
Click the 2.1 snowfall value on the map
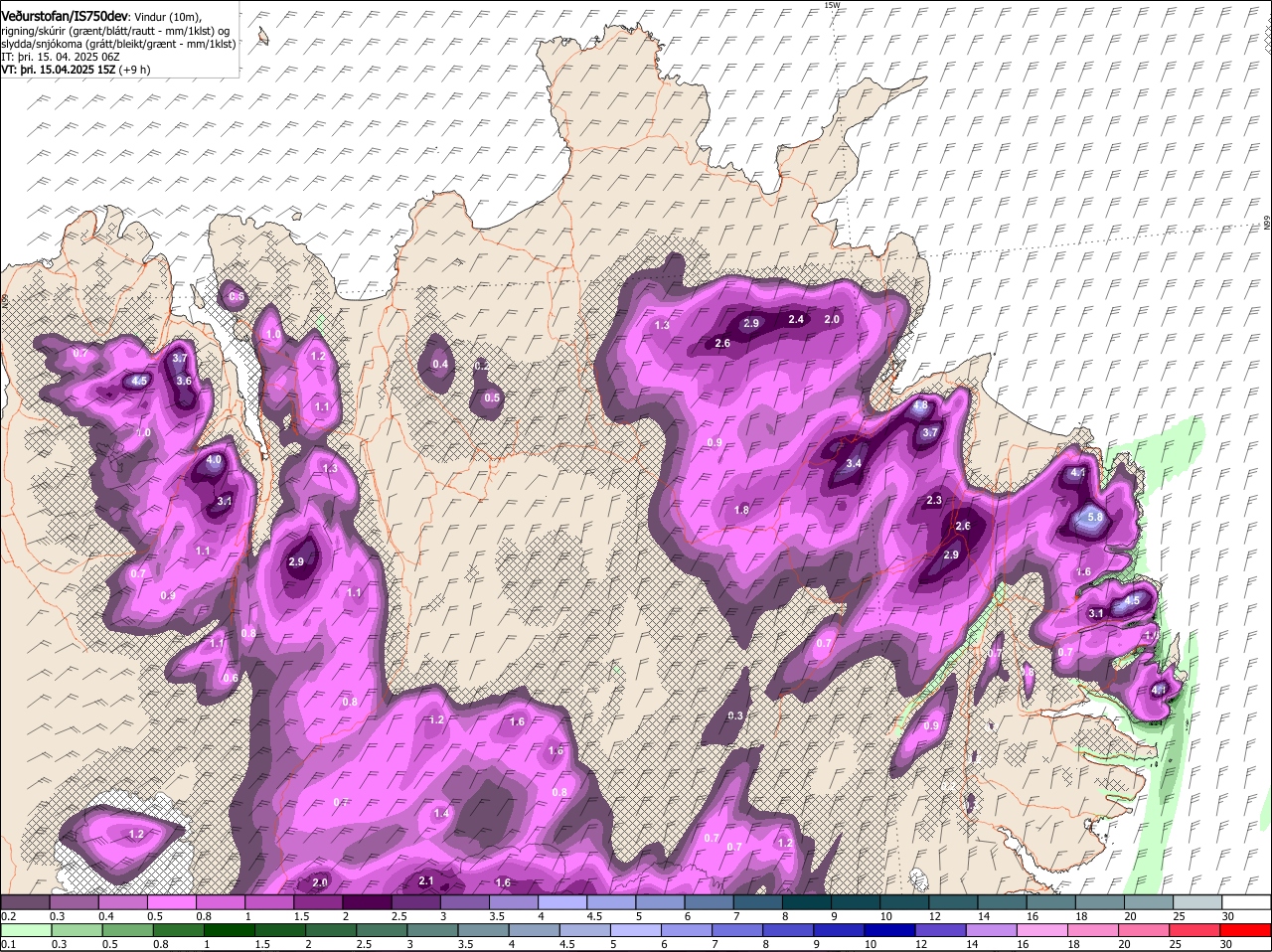[x=426, y=880]
